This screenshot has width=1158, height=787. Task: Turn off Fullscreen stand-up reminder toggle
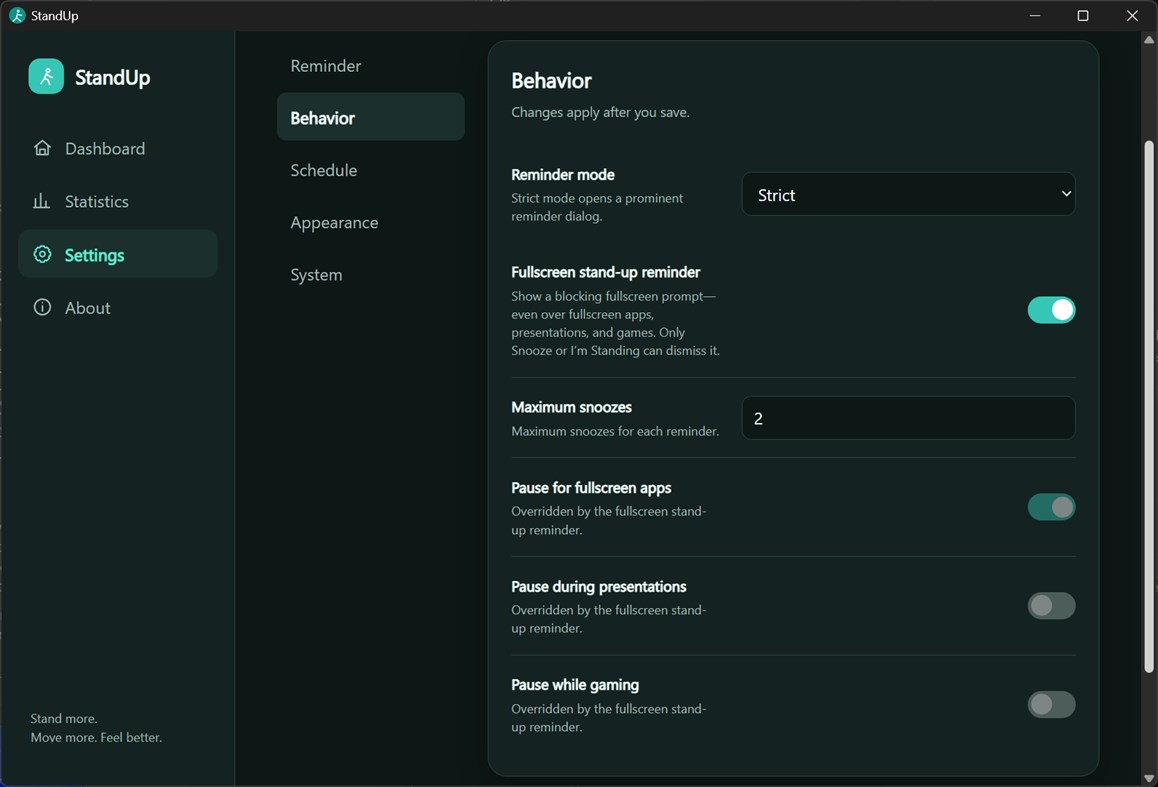click(x=1051, y=310)
